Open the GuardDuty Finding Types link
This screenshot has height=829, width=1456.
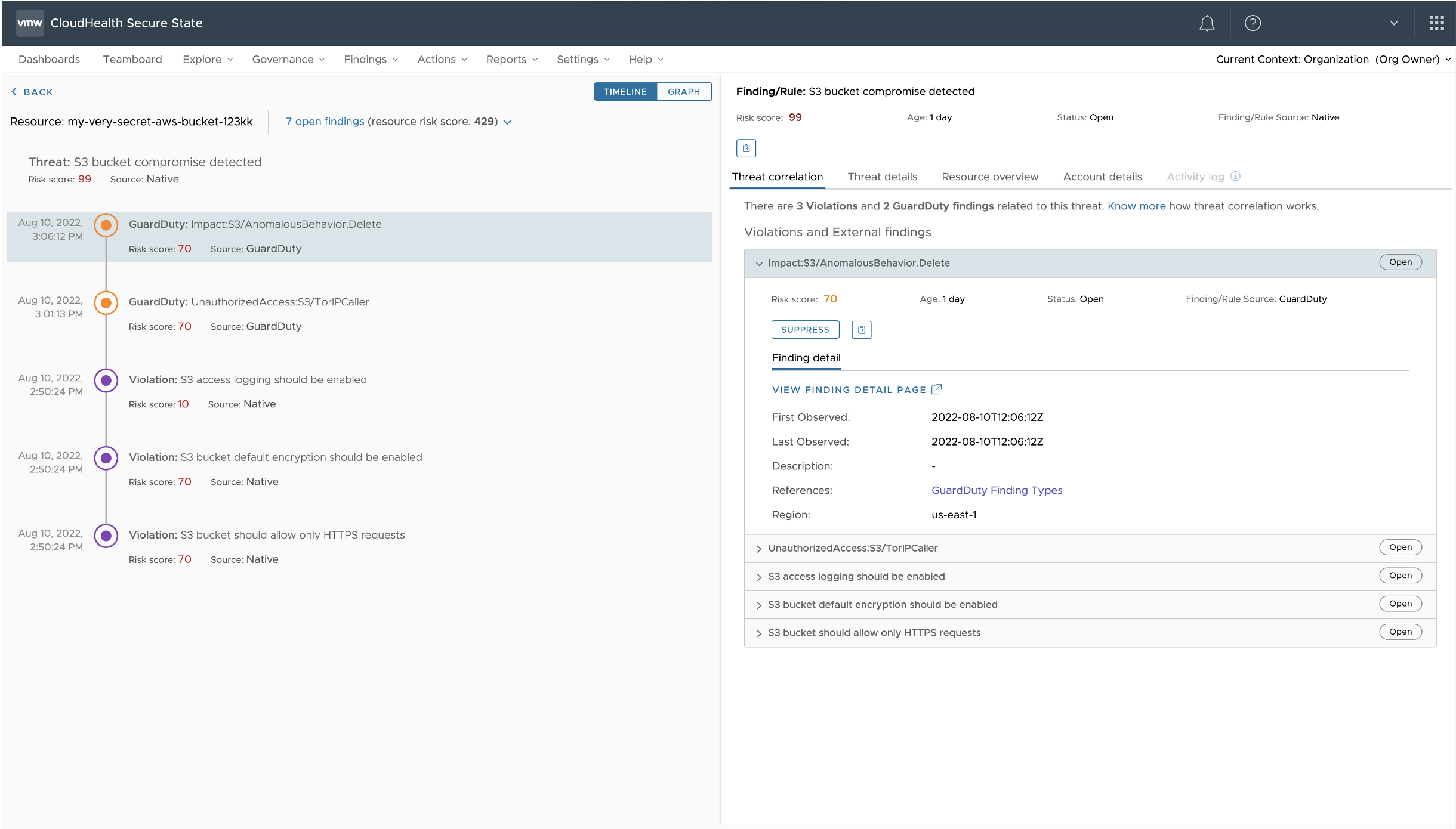997,490
